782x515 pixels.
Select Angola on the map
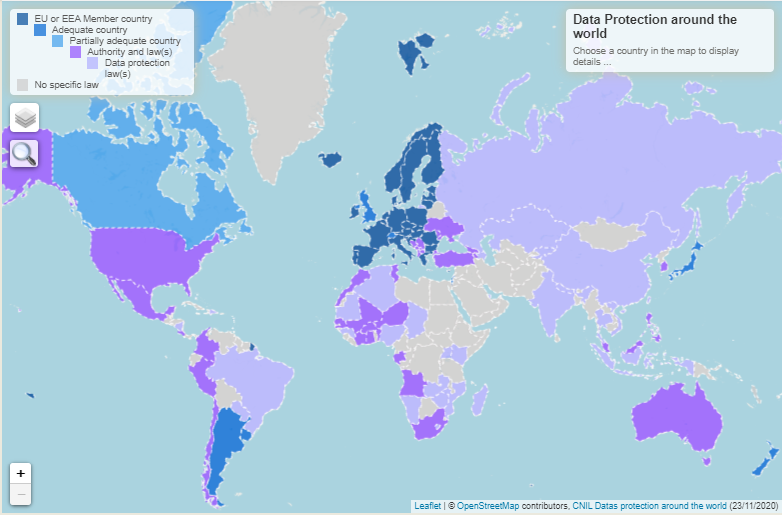pyautogui.click(x=413, y=384)
